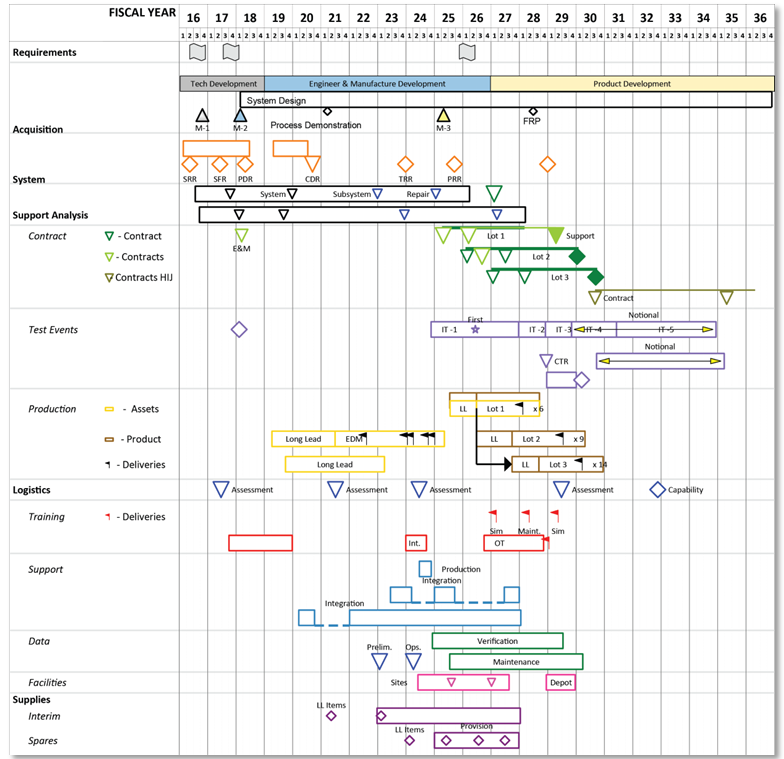Click the First star in IT-1
Screen dimensions: 784x759
476,330
